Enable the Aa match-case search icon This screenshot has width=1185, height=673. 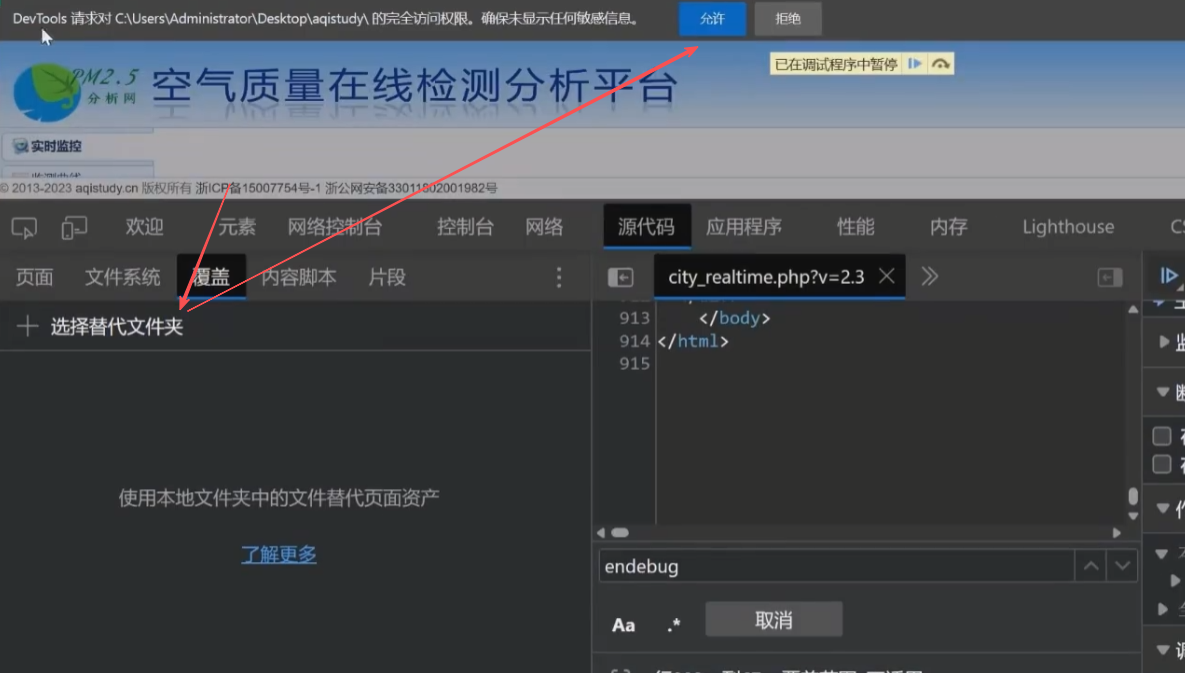pyautogui.click(x=623, y=624)
